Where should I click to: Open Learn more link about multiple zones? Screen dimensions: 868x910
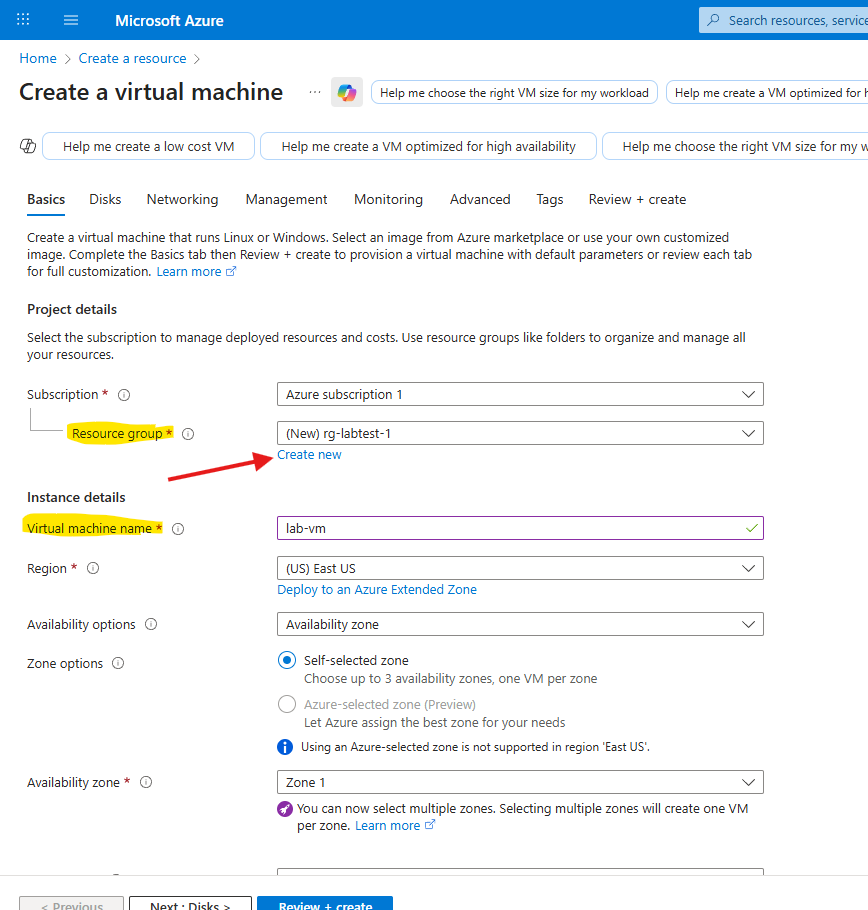click(395, 826)
